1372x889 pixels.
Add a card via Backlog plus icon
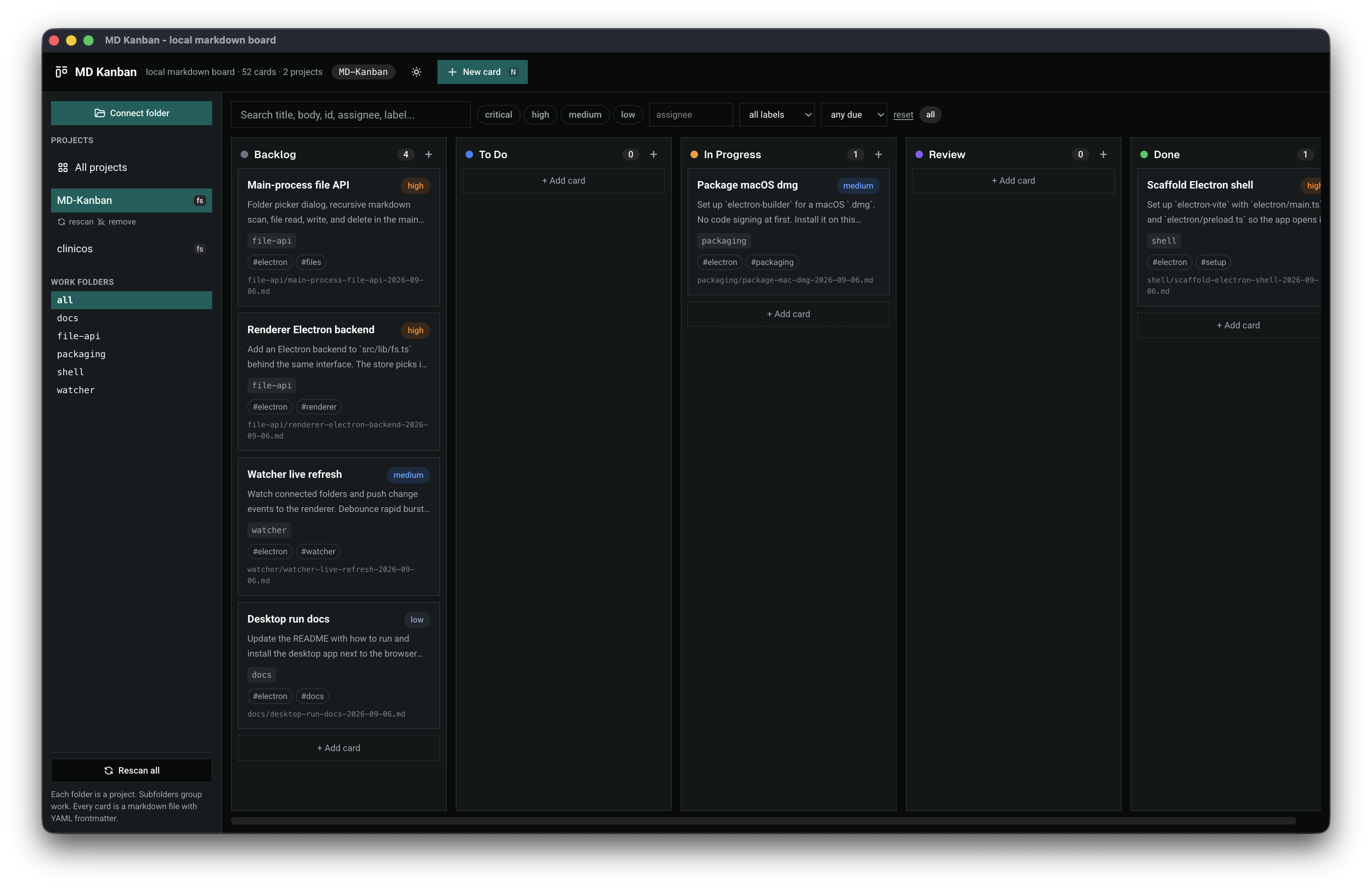(x=428, y=154)
